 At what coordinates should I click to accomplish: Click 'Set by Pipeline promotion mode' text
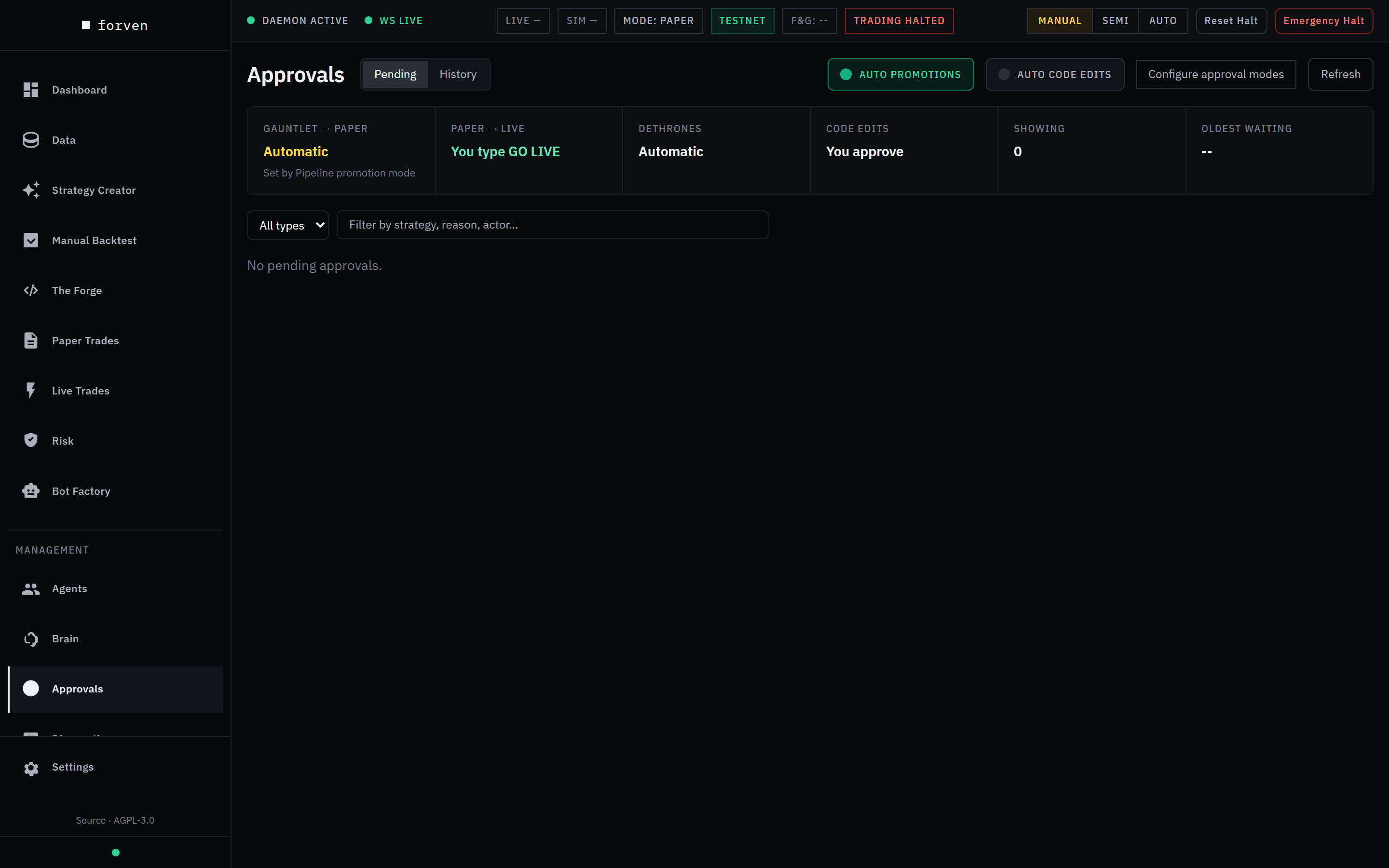(339, 173)
